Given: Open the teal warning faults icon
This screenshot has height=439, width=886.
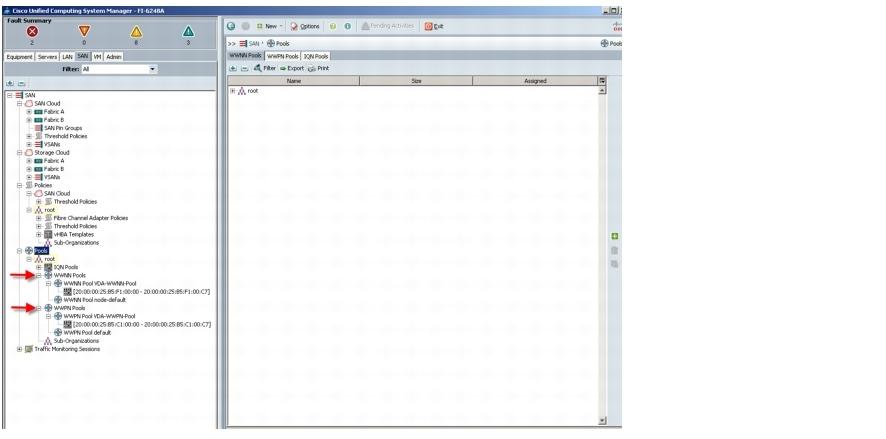Looking at the screenshot, I should tap(188, 32).
